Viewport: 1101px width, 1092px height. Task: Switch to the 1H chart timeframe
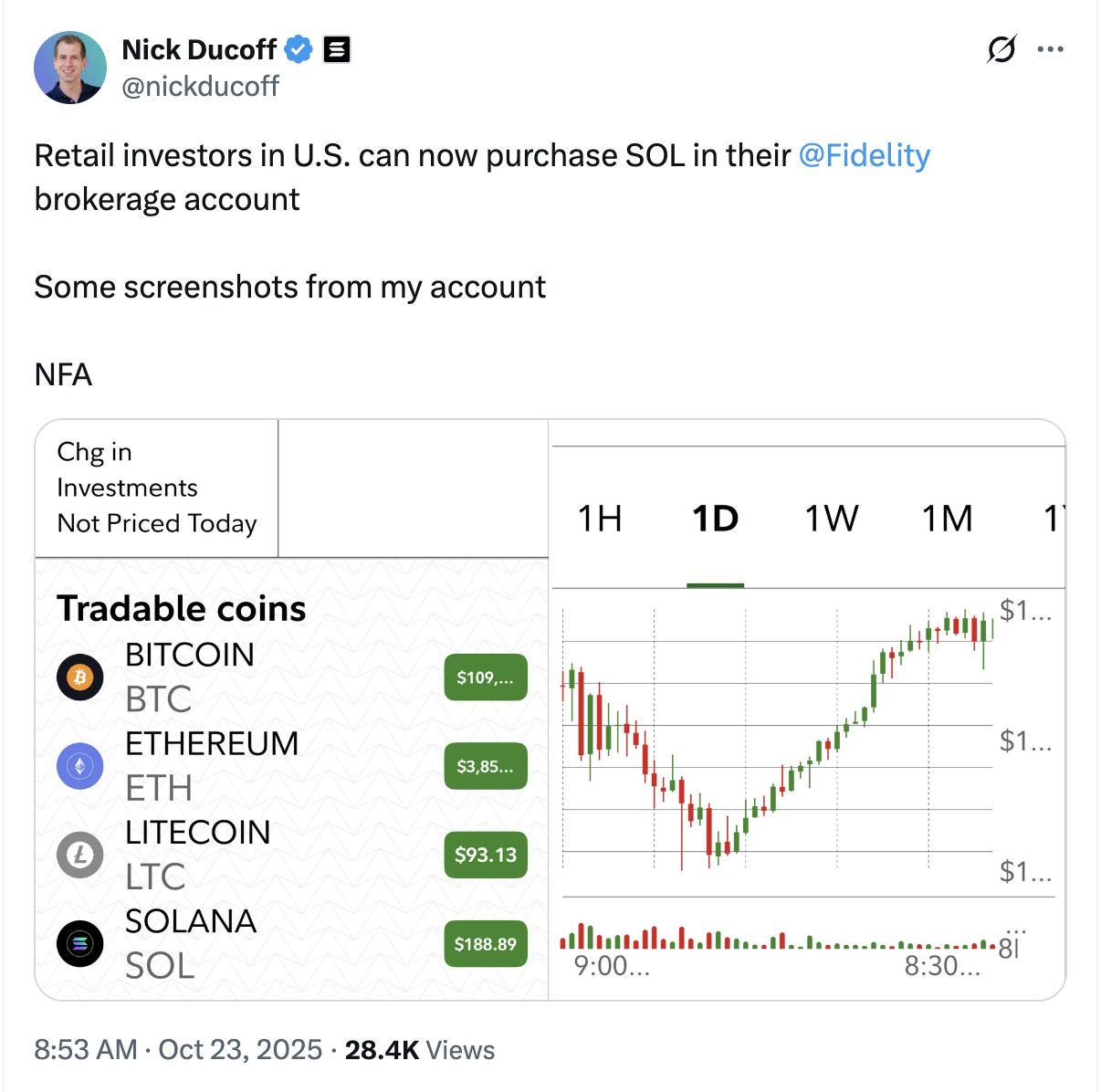pyautogui.click(x=600, y=518)
